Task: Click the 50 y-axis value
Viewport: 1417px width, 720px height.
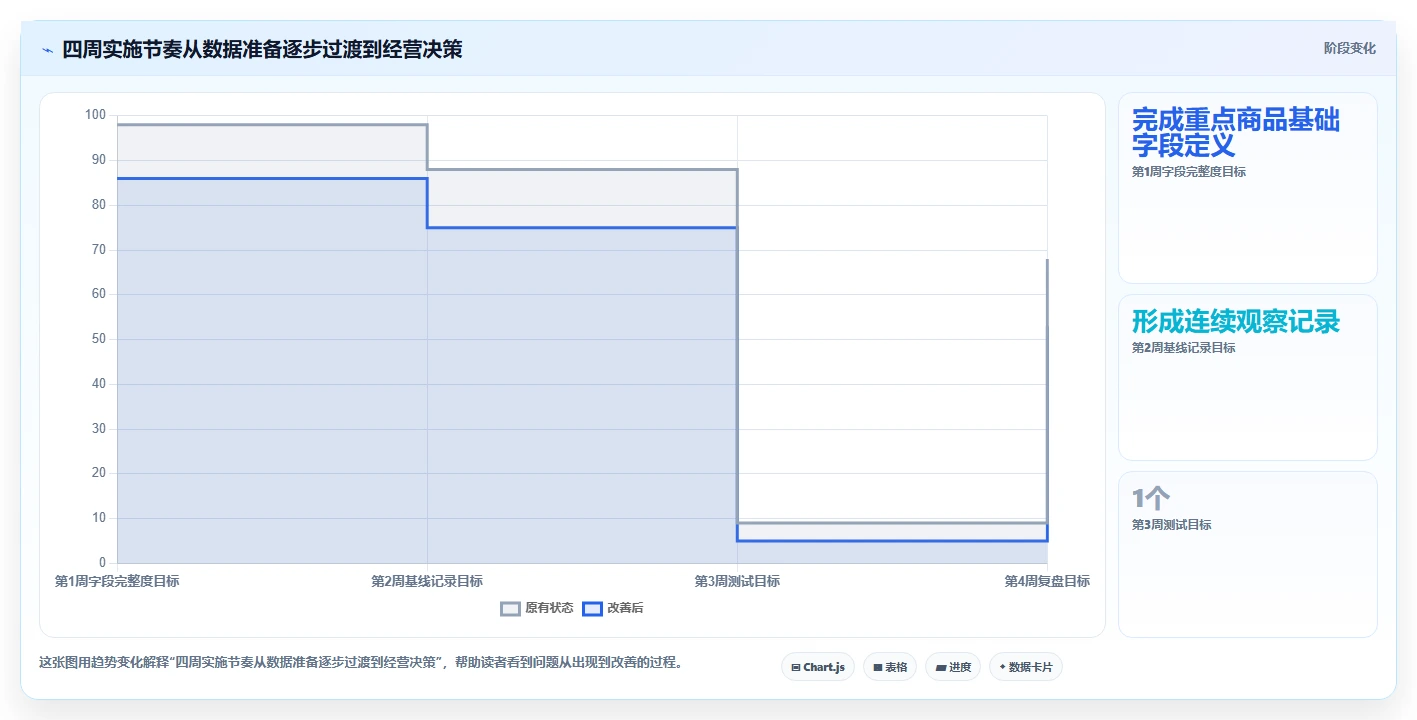Action: [x=99, y=339]
